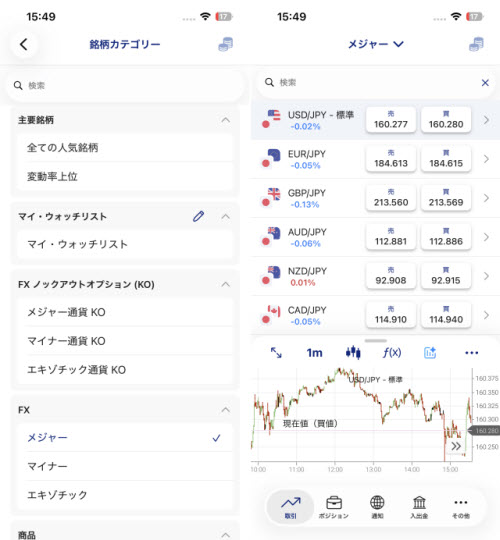Screen dimensions: 500x540
Task: Jump to latest candle with double arrow
Action: [x=456, y=446]
